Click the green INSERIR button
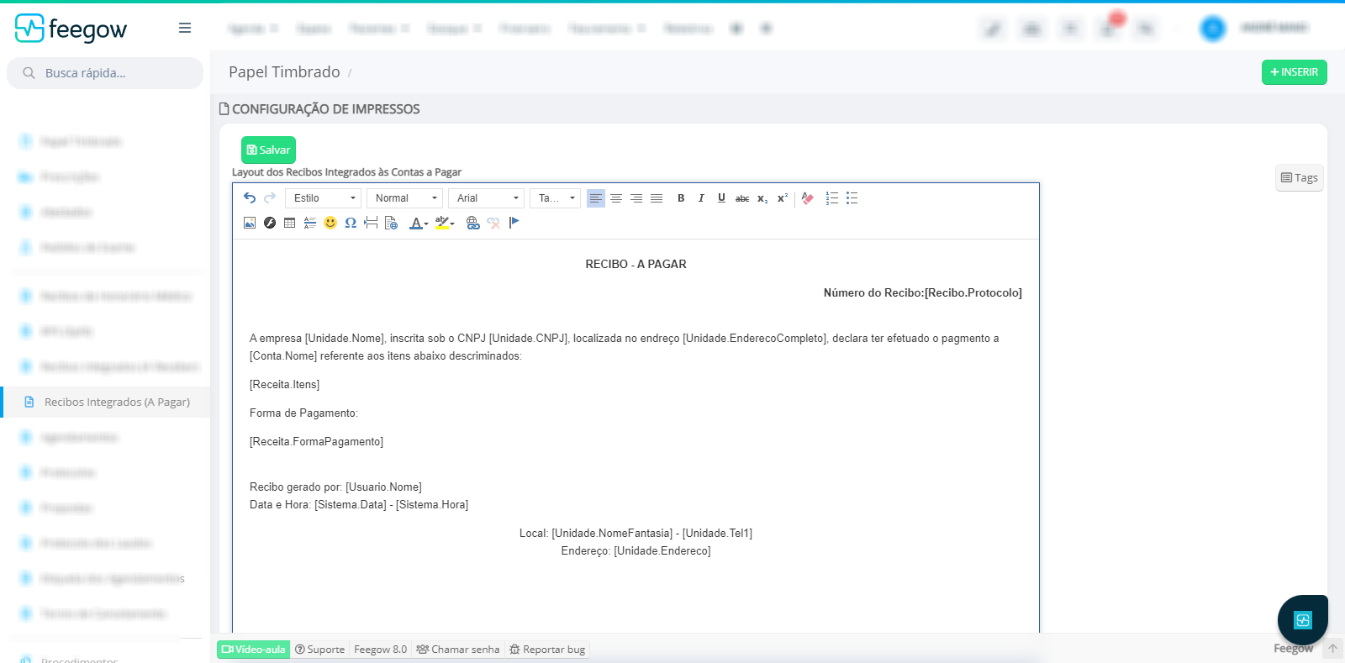 1294,72
